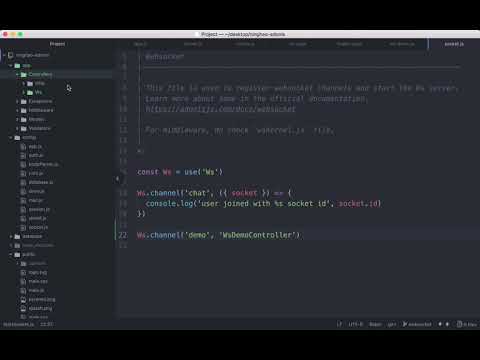480x360 pixels.
Task: Click the Ws folder icon
Action: pyautogui.click(x=30, y=93)
